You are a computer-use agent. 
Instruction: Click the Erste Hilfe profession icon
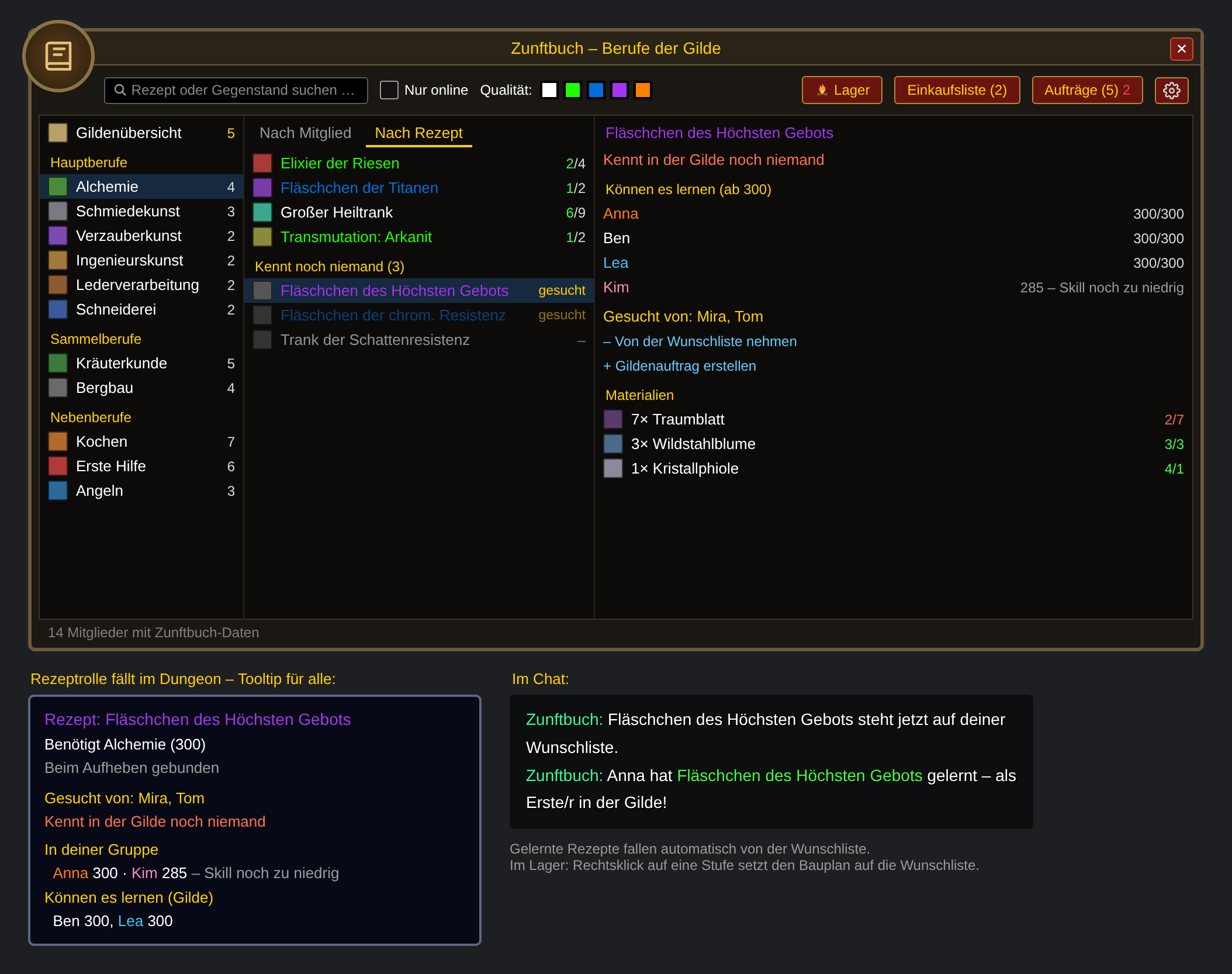[x=58, y=466]
